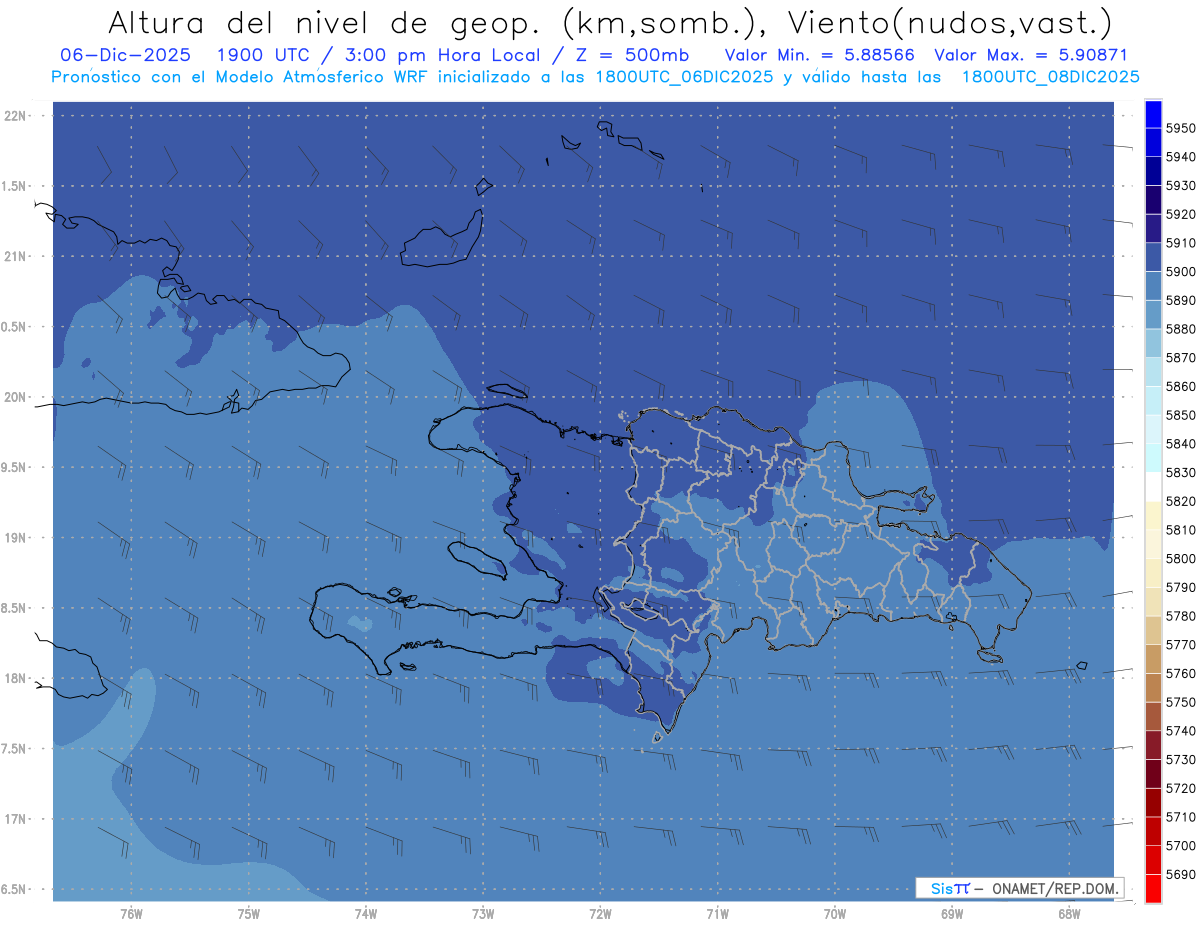Click the "75W" longitude label
The width and height of the screenshot is (1200, 927).
tap(248, 913)
